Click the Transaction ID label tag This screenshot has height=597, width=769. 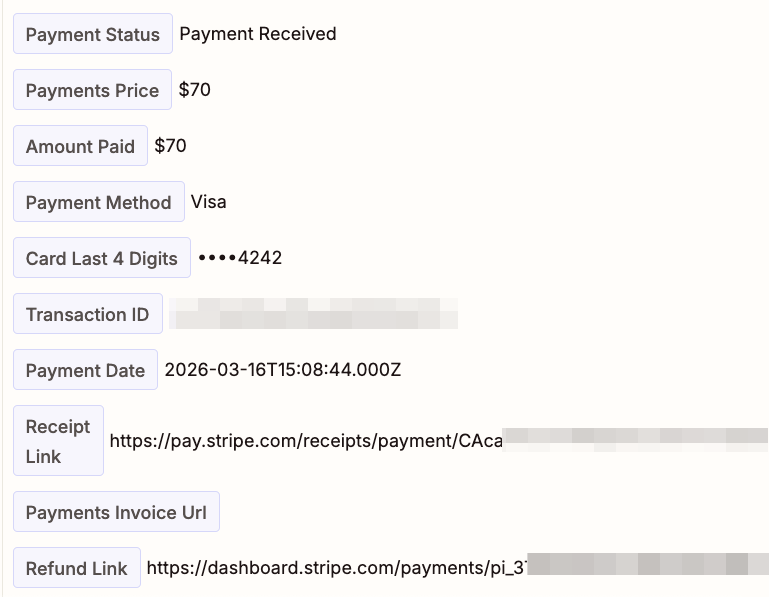pos(87,314)
